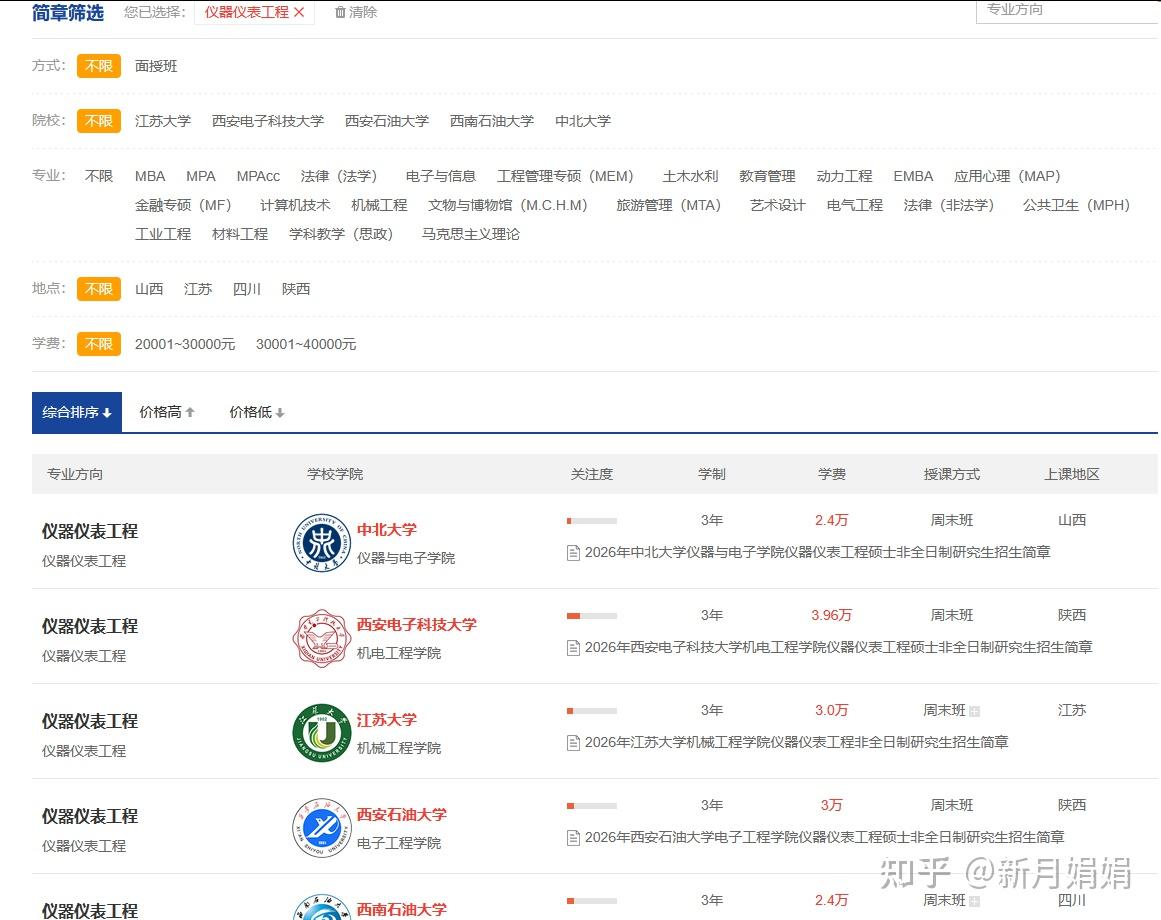Sort results by 价格低
Viewport: 1161px width, 920px height.
click(257, 412)
